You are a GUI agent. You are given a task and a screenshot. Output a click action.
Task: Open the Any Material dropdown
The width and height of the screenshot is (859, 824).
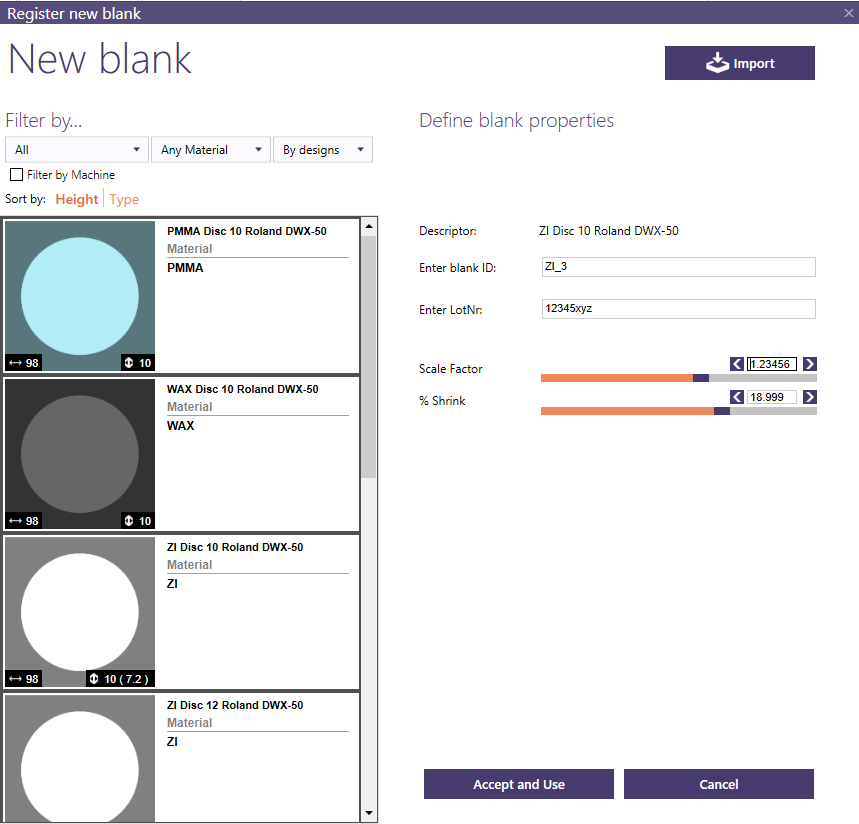click(211, 150)
